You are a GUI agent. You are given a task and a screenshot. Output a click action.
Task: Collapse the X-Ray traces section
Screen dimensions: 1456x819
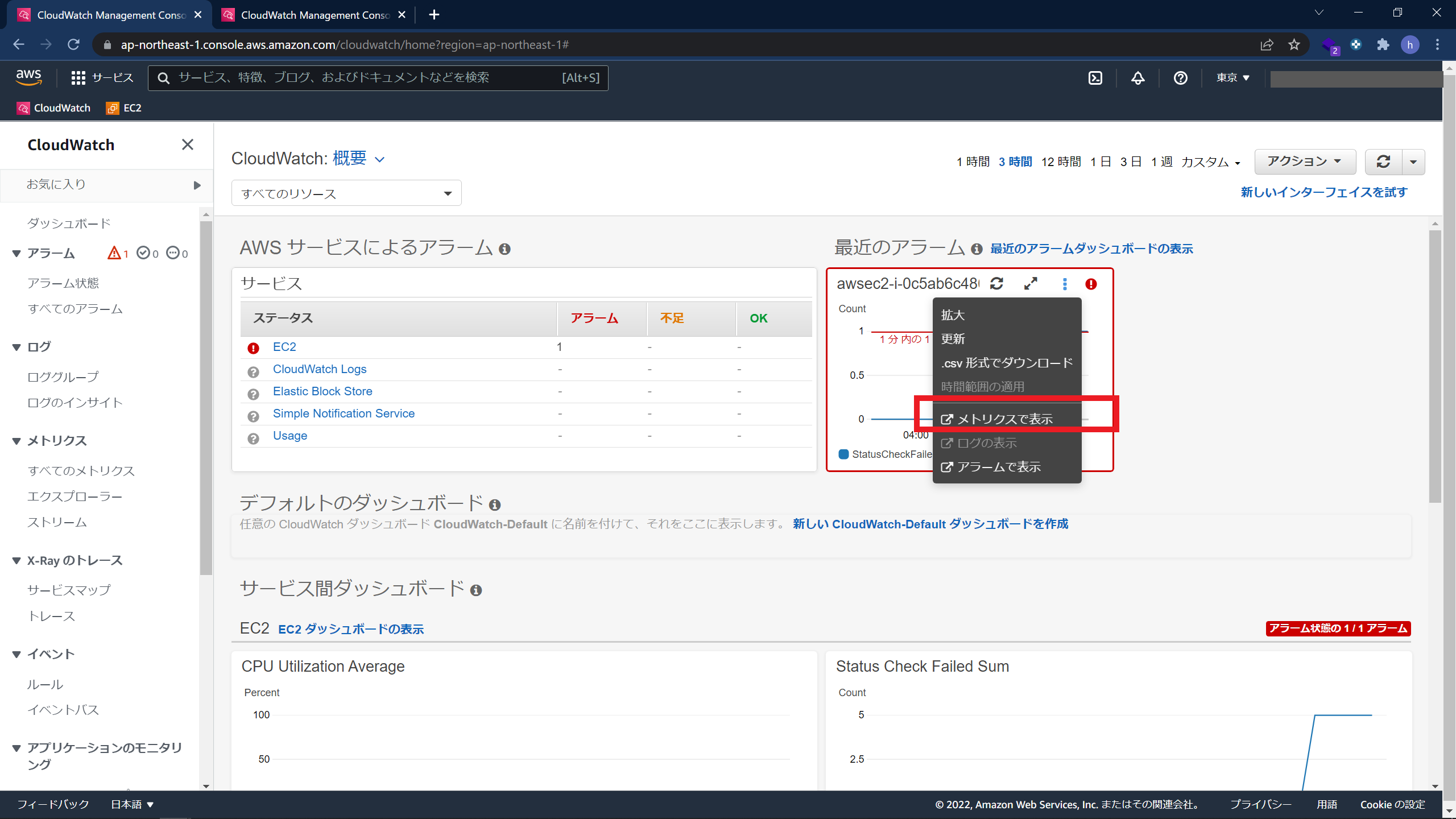(x=16, y=561)
